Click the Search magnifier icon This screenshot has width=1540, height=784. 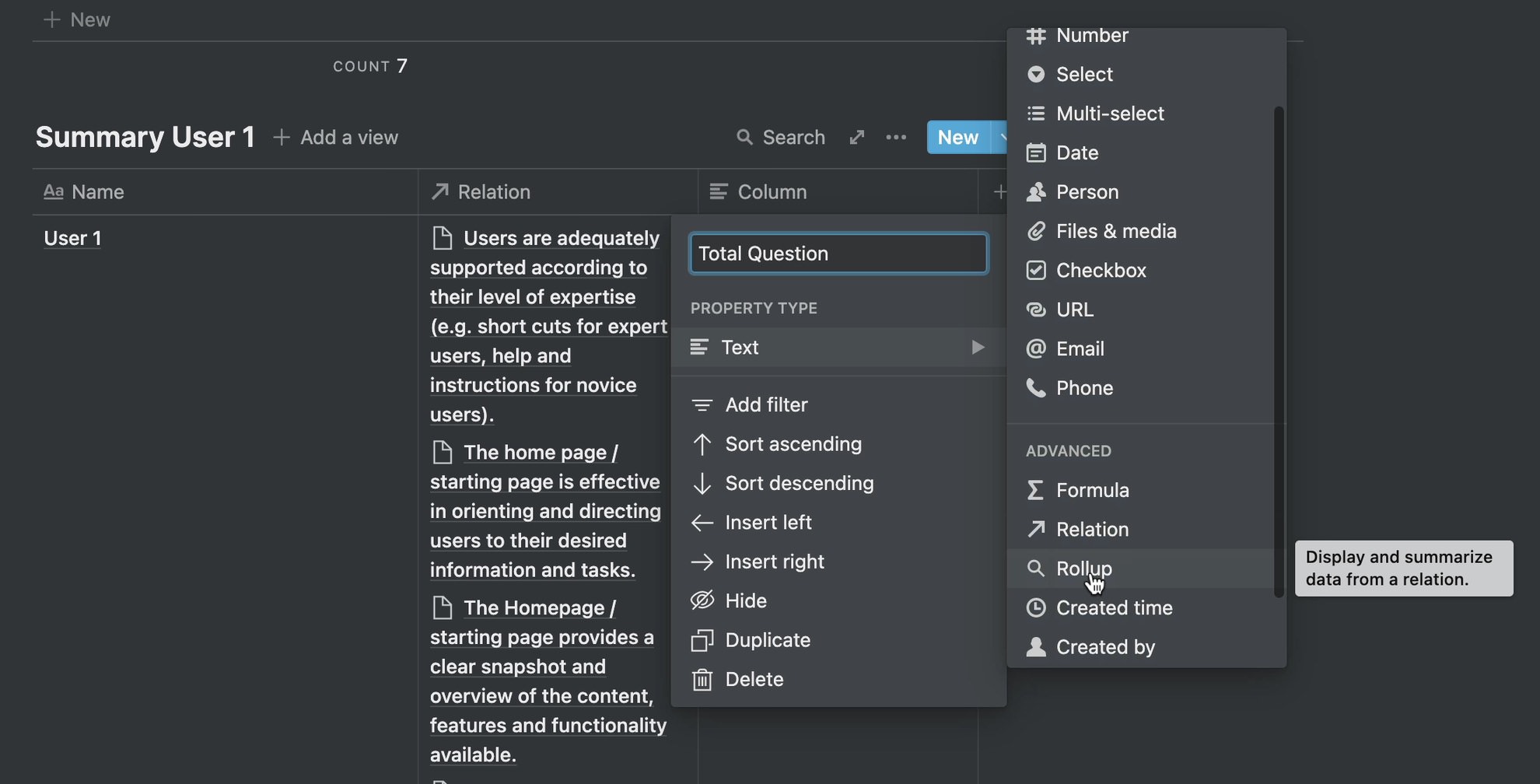pyautogui.click(x=744, y=138)
